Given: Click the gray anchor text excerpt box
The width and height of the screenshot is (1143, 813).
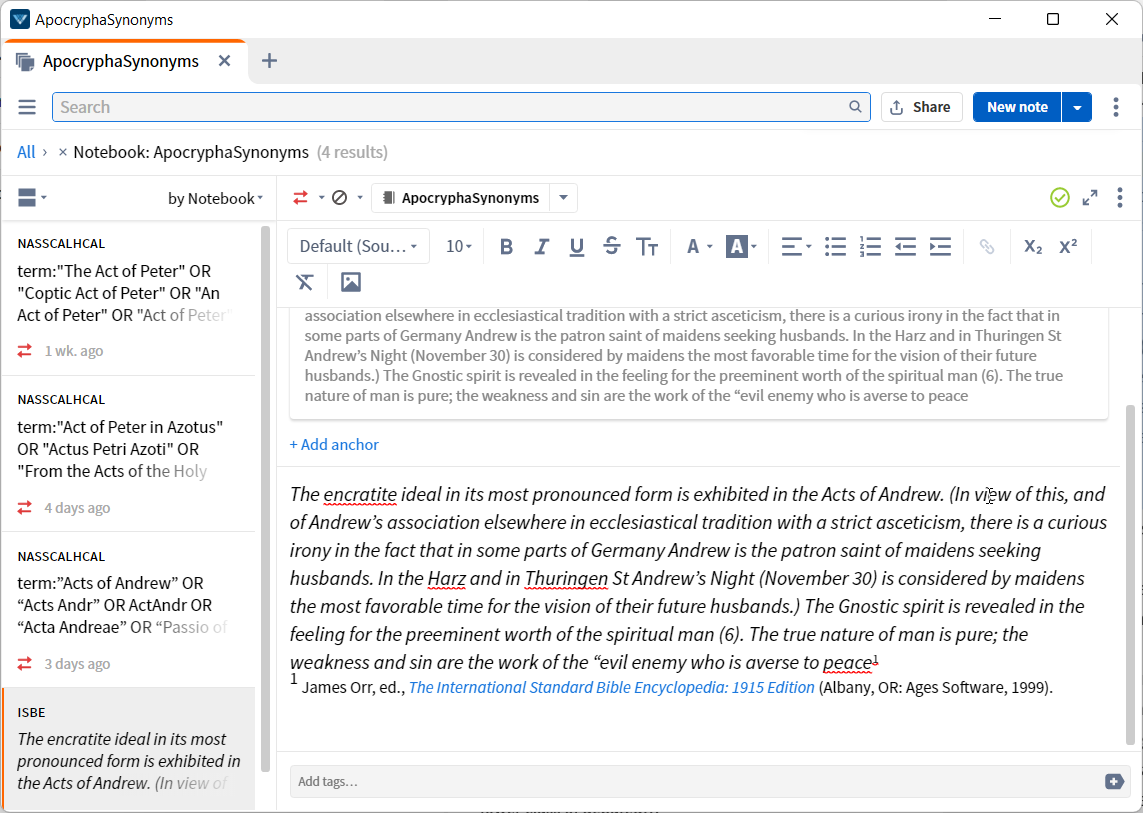Looking at the screenshot, I should 698,362.
